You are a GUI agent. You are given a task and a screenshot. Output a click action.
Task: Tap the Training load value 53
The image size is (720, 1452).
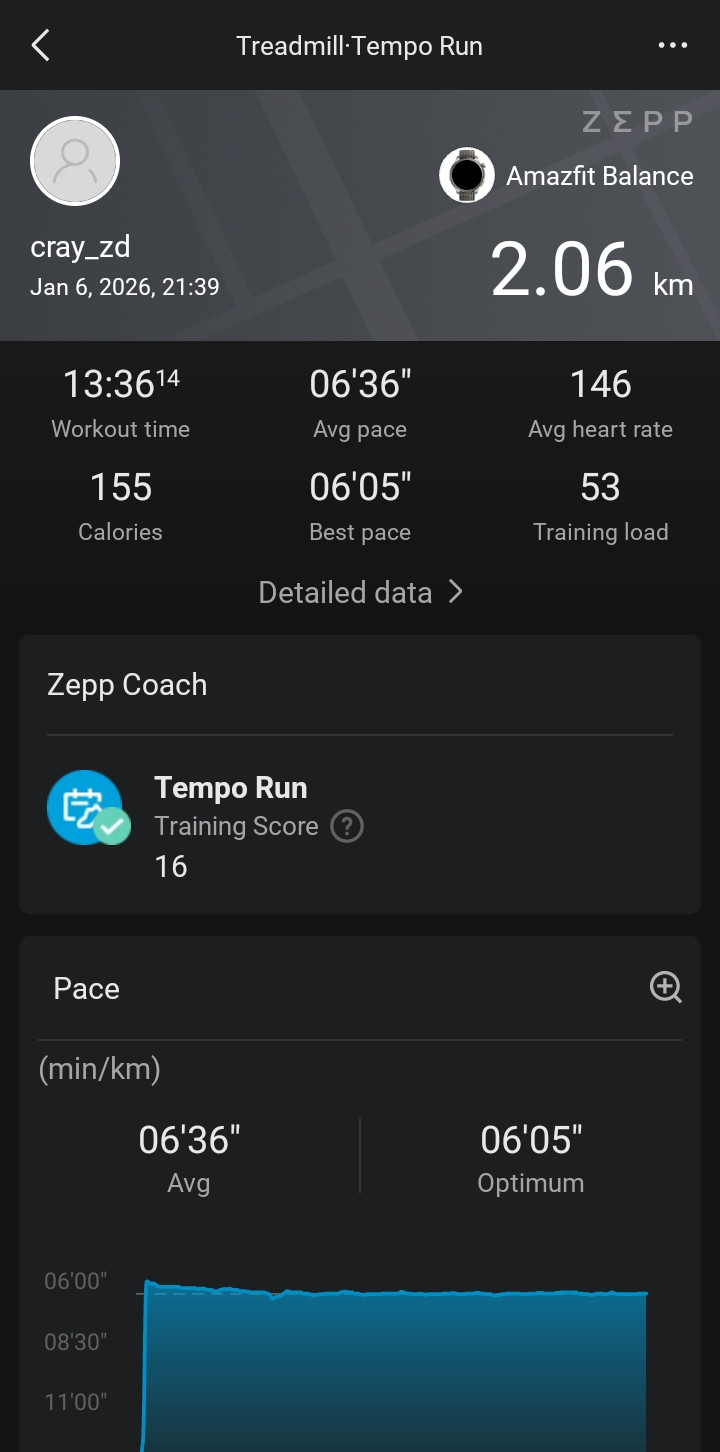pyautogui.click(x=600, y=487)
